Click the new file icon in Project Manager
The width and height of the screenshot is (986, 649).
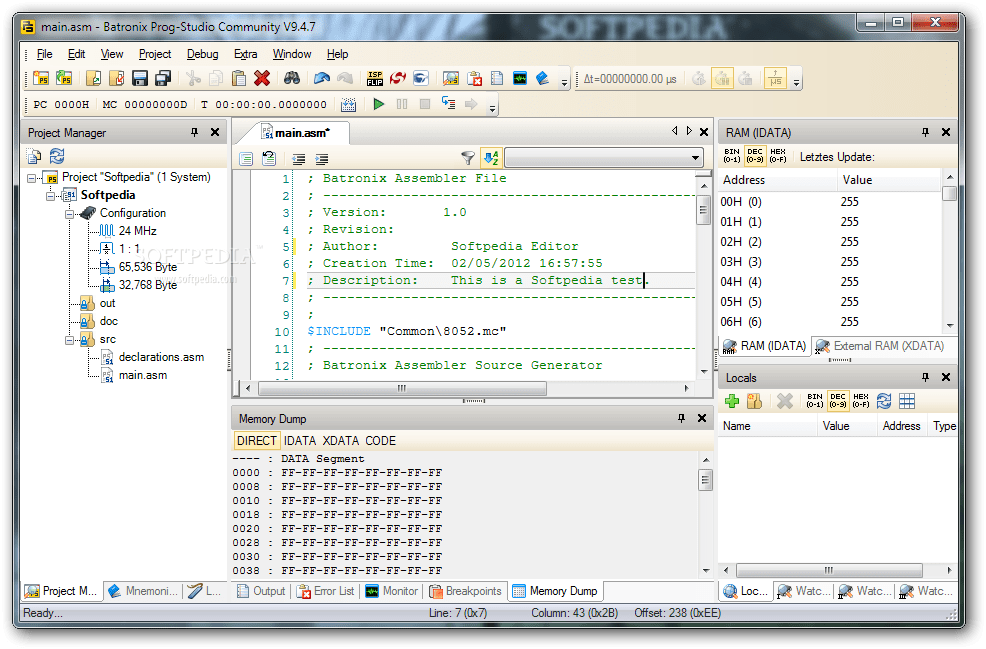[34, 156]
